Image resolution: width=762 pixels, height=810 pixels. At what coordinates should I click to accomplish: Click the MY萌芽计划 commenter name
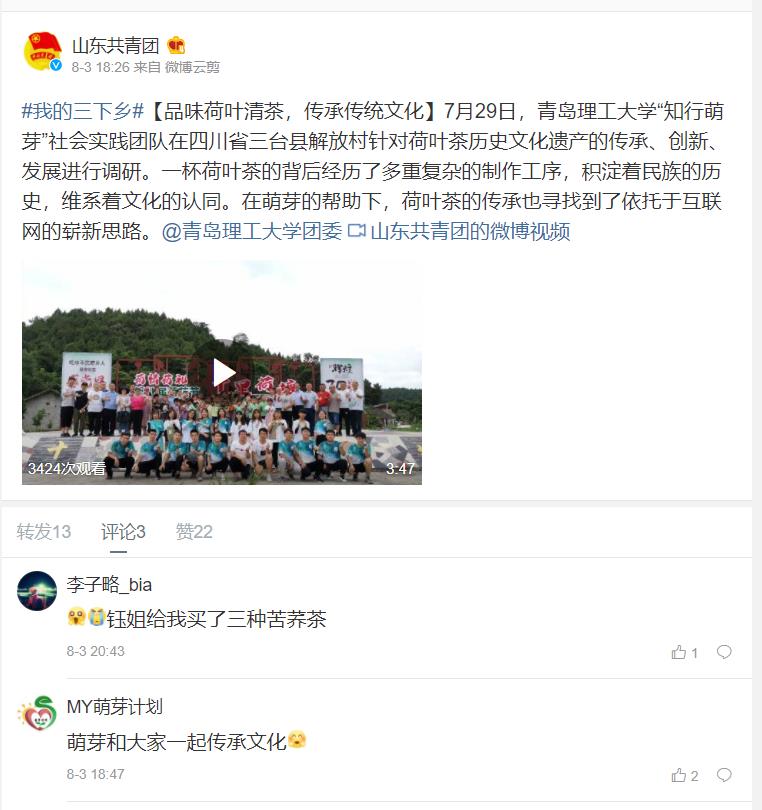pyautogui.click(x=115, y=707)
